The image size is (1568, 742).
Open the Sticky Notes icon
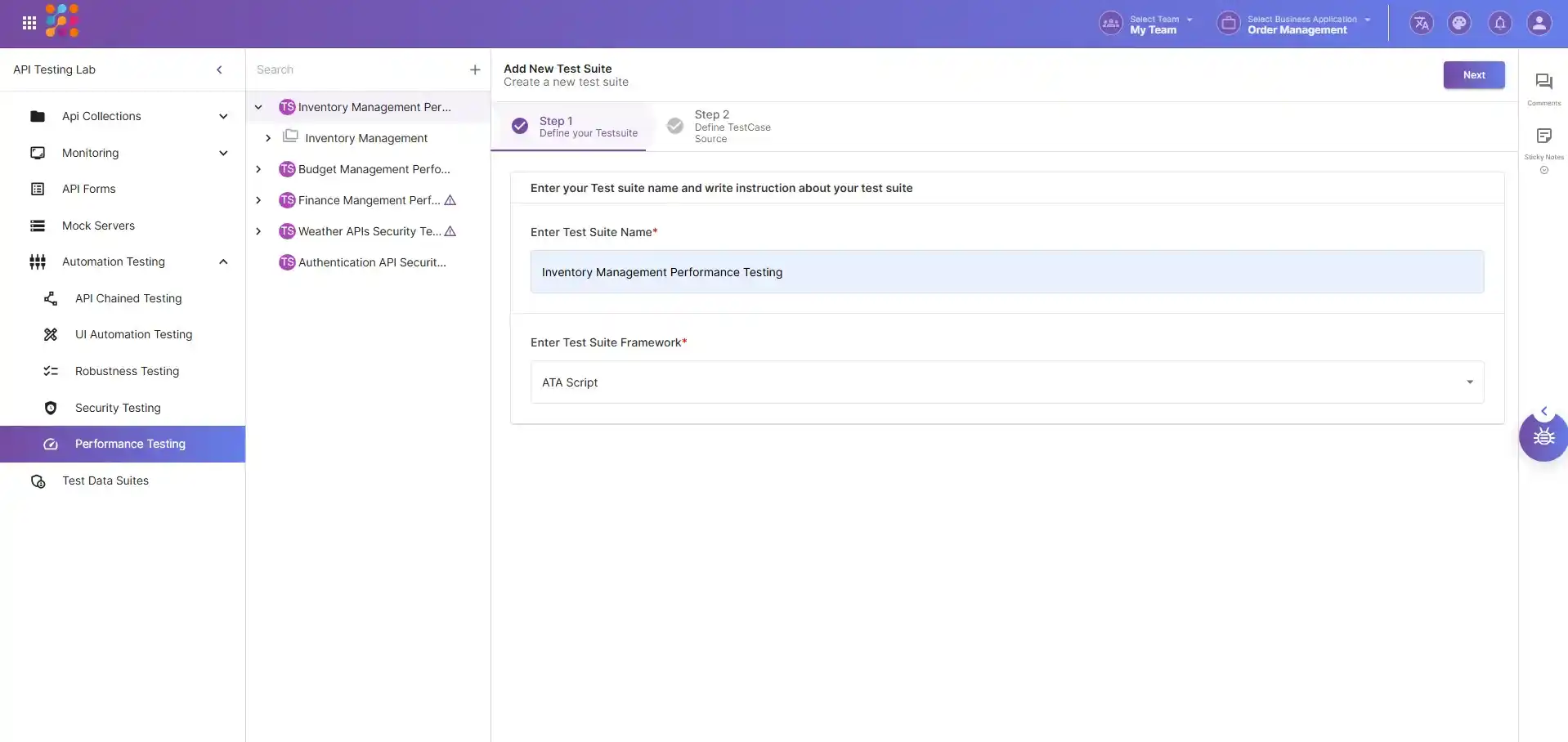tap(1543, 136)
